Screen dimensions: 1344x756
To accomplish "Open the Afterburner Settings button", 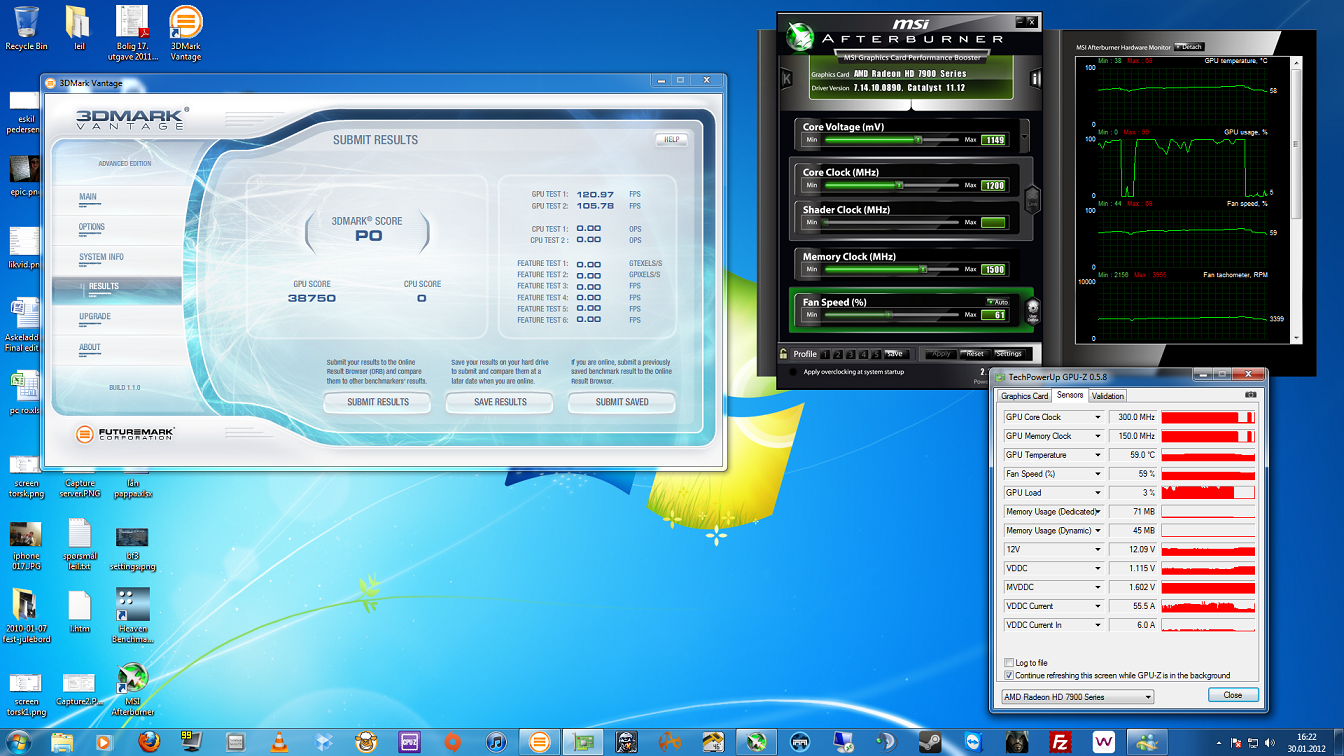I will 1009,354.
